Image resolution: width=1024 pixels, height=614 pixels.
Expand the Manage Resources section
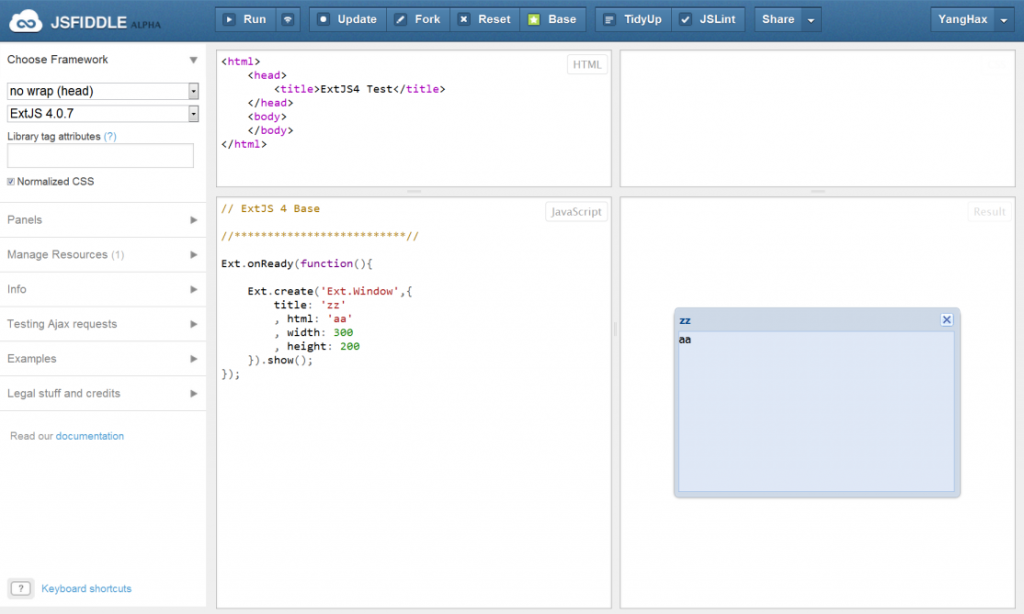(x=103, y=255)
